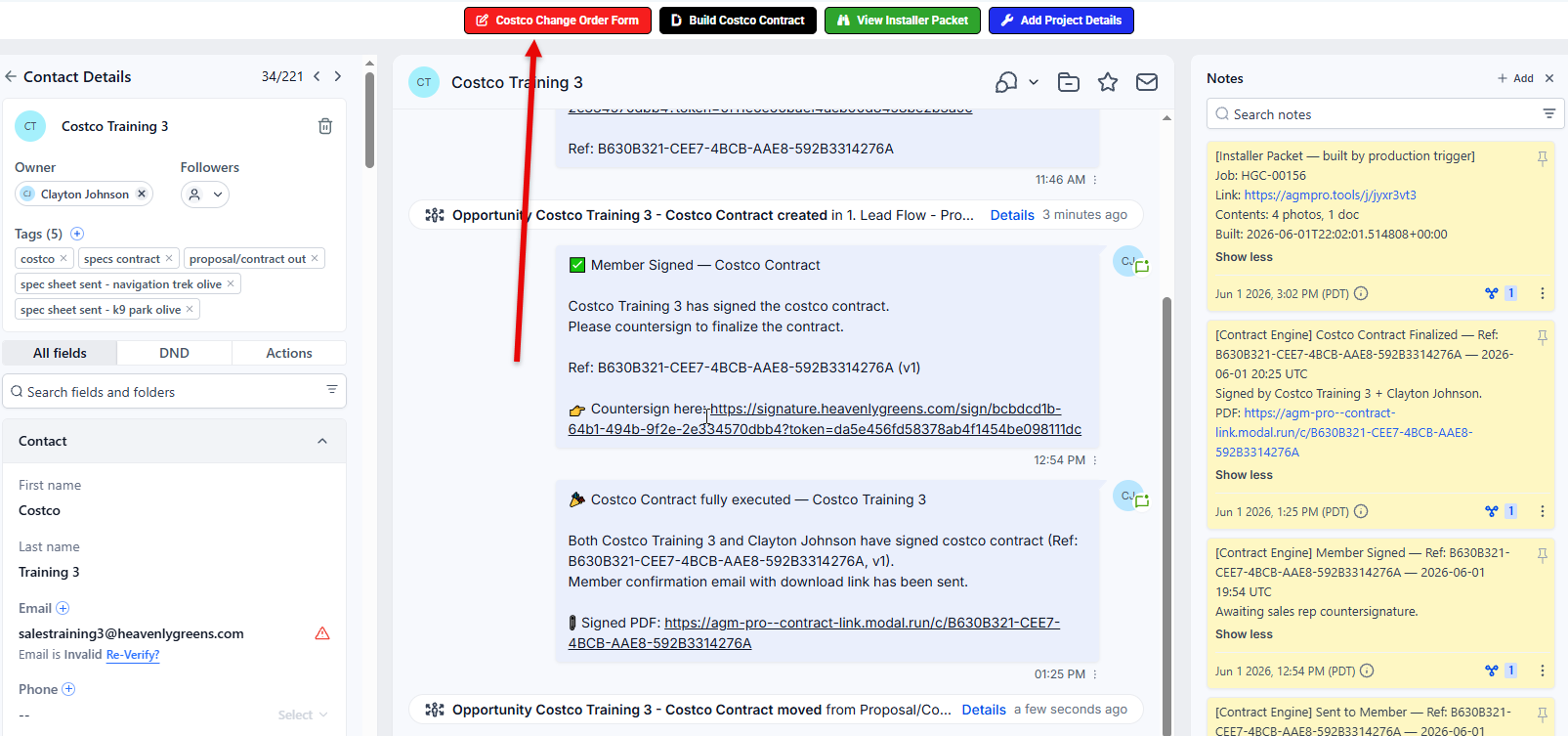The image size is (1568, 736).
Task: Click info icon beside Jun 1 1:25 PM
Action: (x=1361, y=511)
